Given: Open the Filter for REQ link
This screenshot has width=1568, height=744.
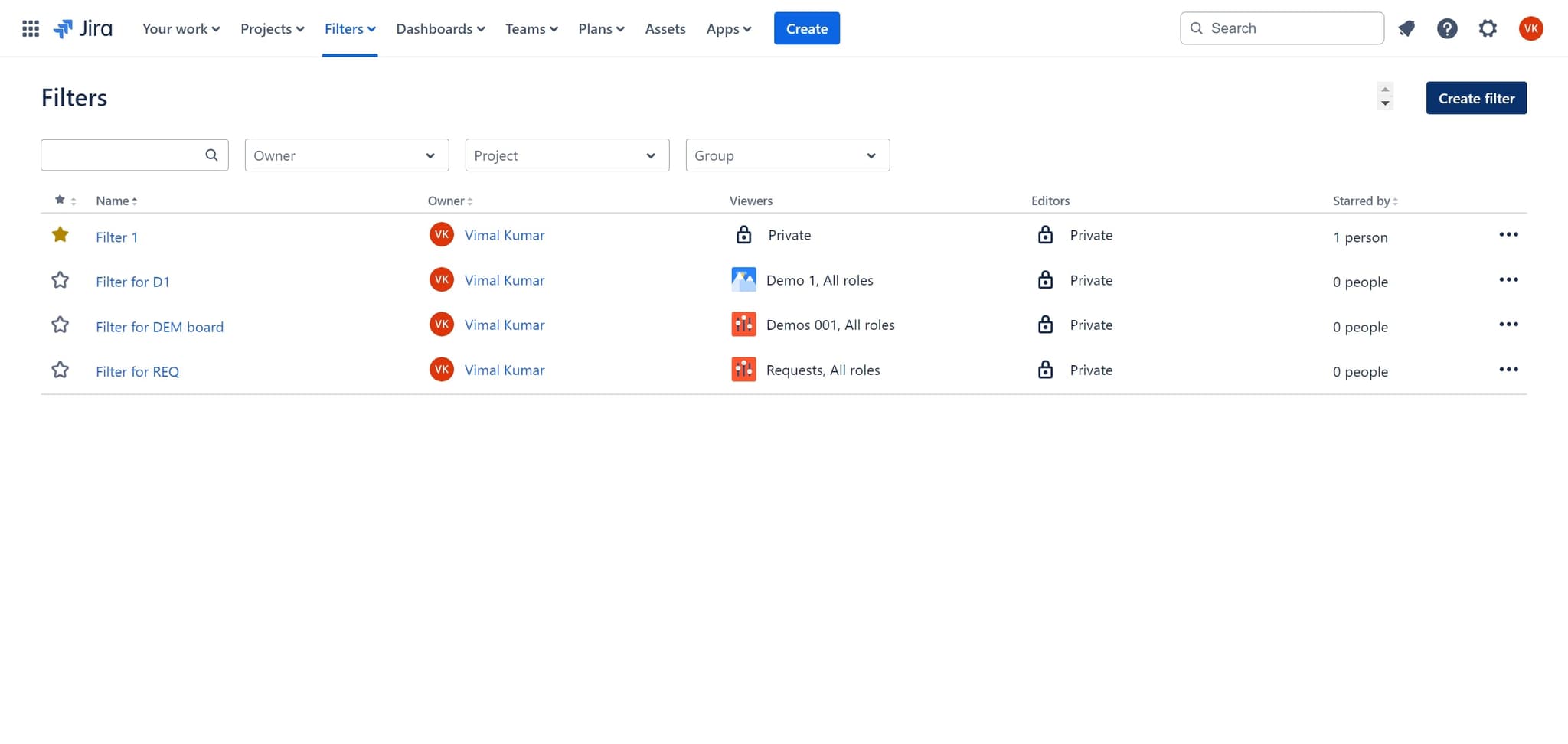Looking at the screenshot, I should [138, 372].
